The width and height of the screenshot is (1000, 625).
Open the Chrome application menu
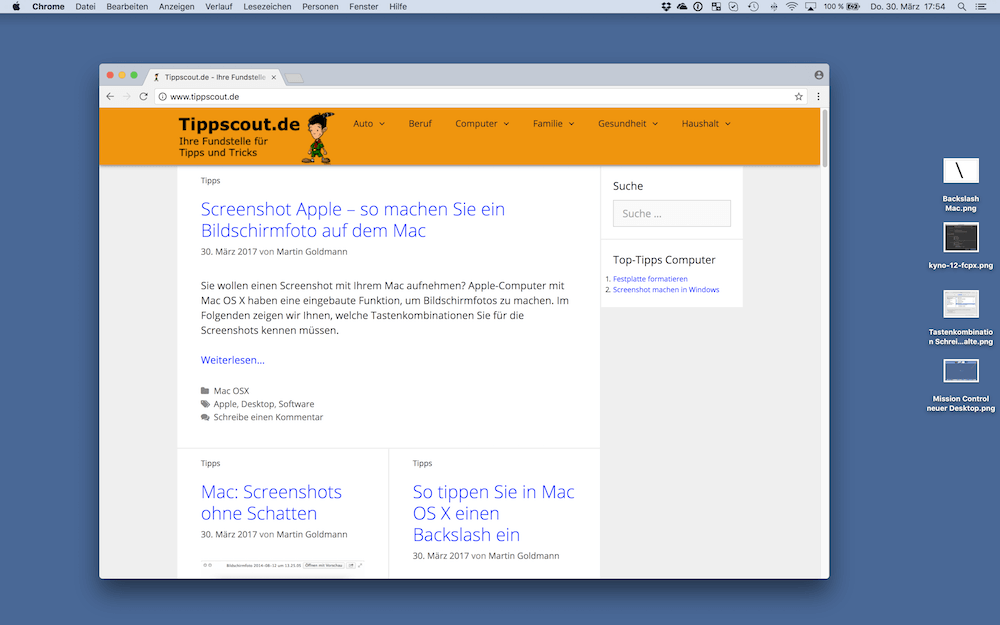click(48, 6)
